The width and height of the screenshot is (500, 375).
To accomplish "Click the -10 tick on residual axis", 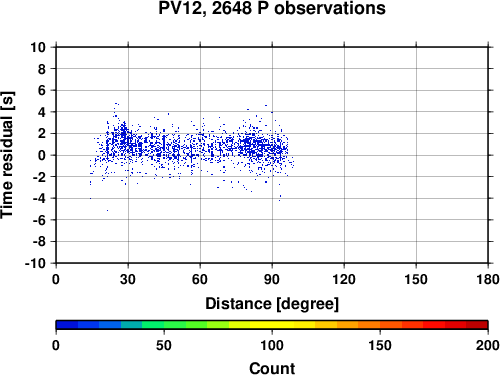I will pos(35,263).
